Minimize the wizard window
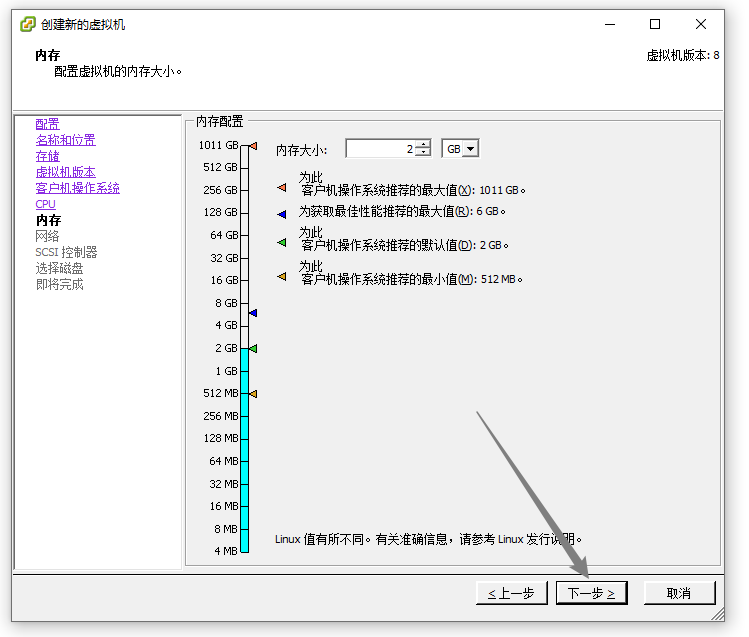Viewport: 749px width, 637px height. click(610, 24)
